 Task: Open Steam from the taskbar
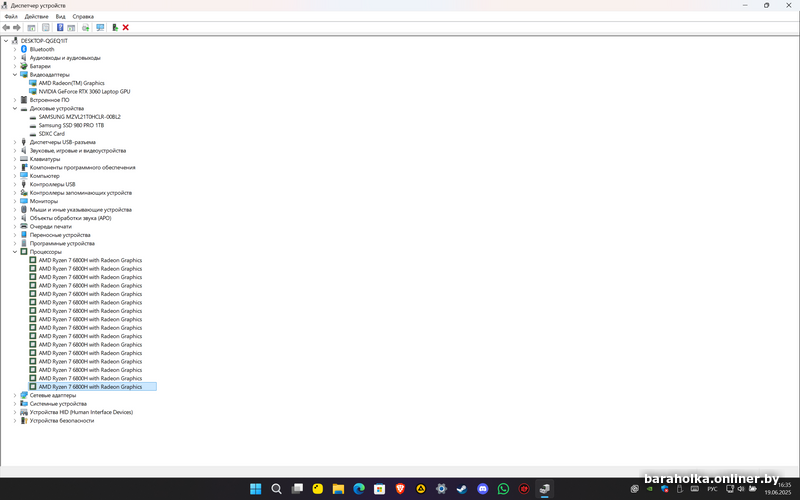point(462,489)
